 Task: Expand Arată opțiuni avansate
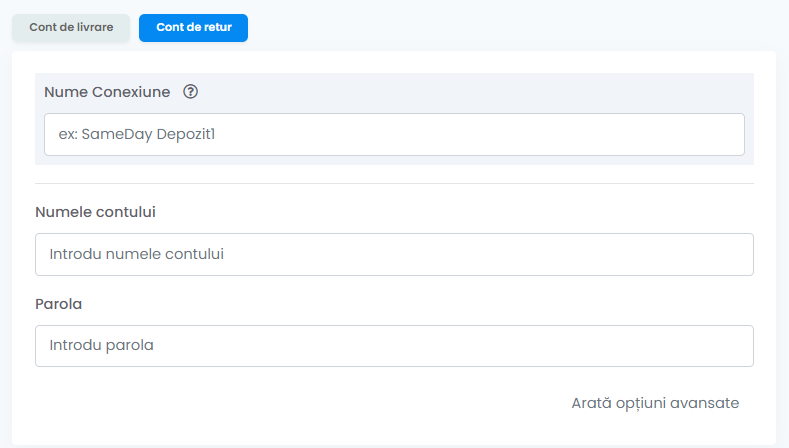pos(655,403)
